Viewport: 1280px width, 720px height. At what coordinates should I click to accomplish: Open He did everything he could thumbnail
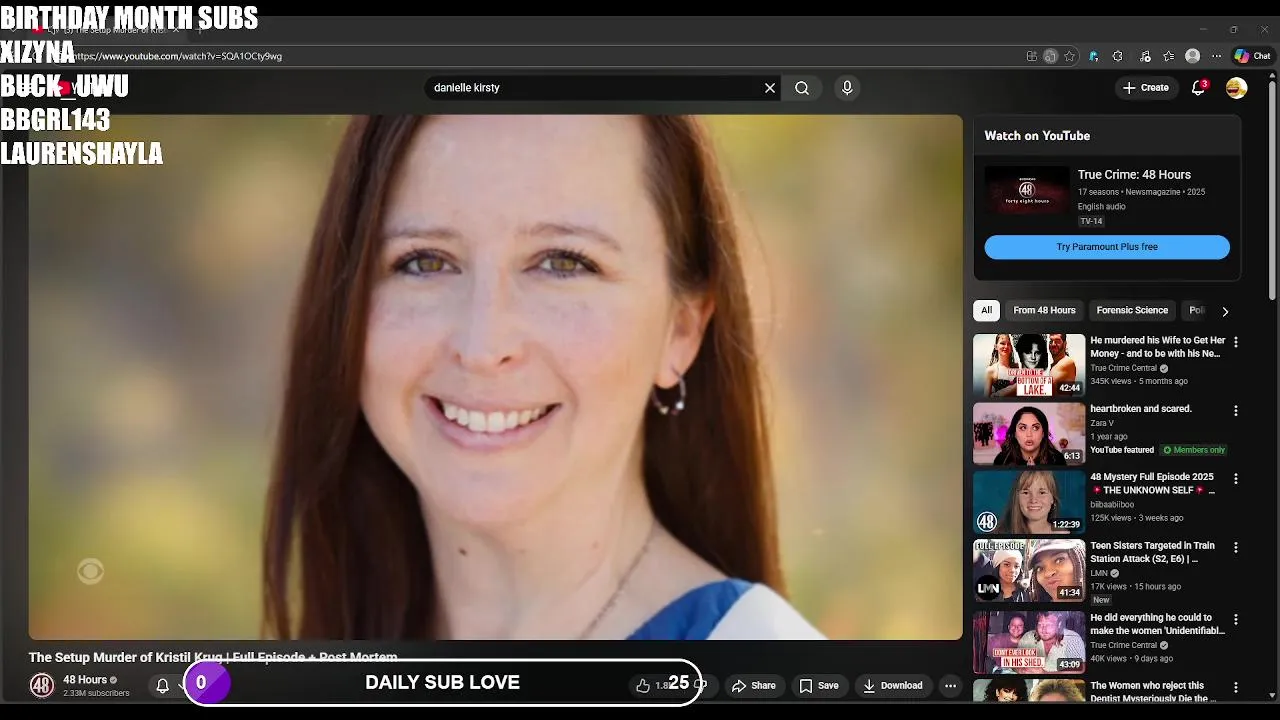coord(1029,642)
